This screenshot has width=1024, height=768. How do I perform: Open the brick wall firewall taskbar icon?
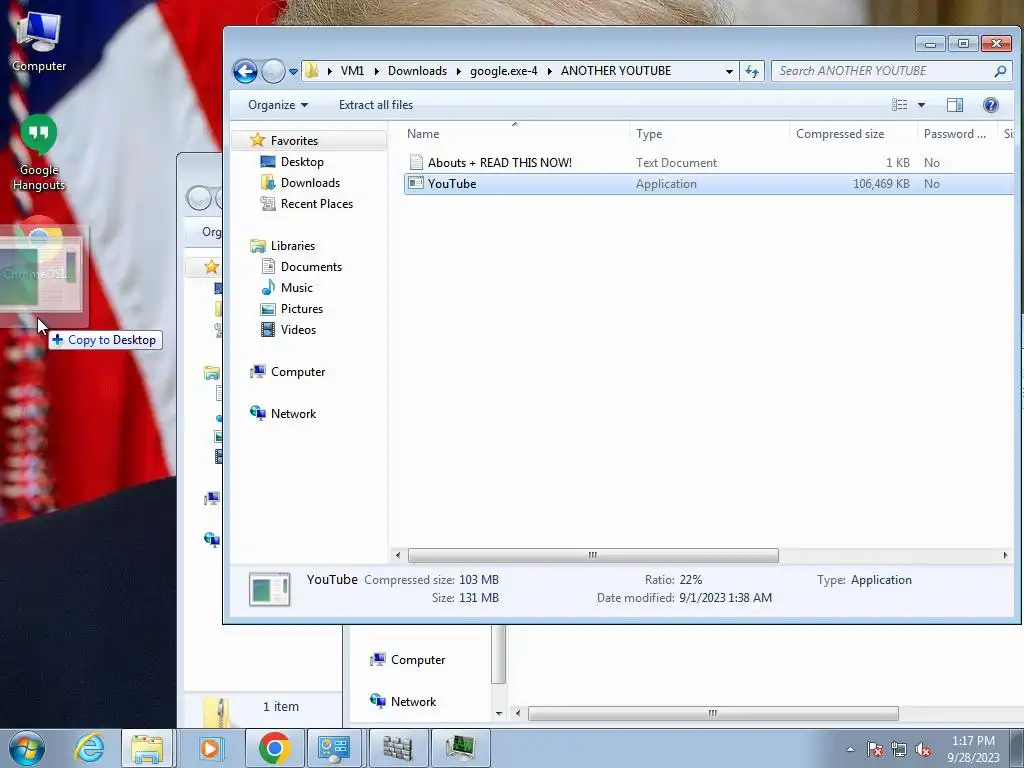[x=398, y=748]
